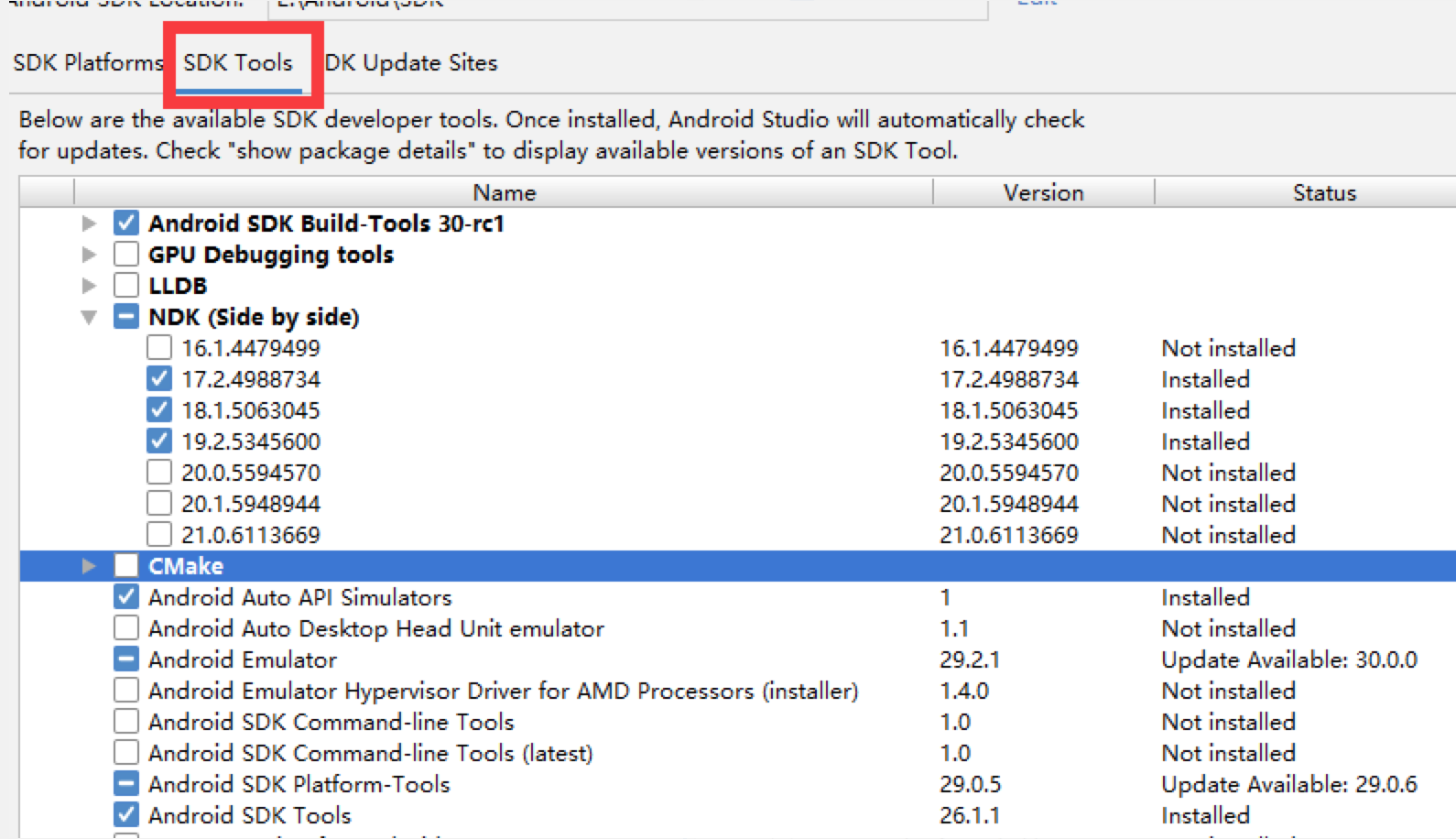
Task: Check the LLDB checkbox
Action: click(x=126, y=286)
